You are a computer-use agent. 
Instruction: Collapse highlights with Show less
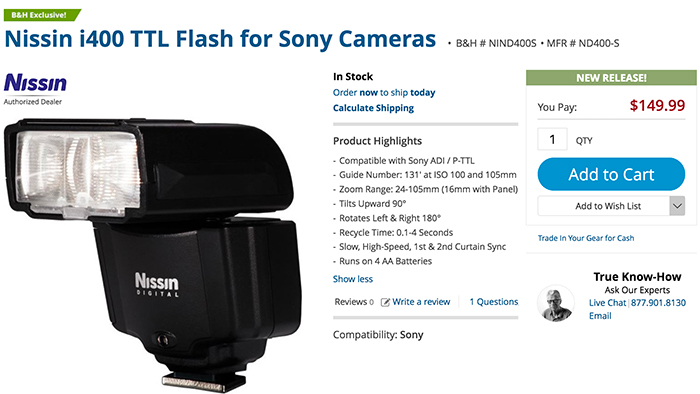click(x=353, y=279)
